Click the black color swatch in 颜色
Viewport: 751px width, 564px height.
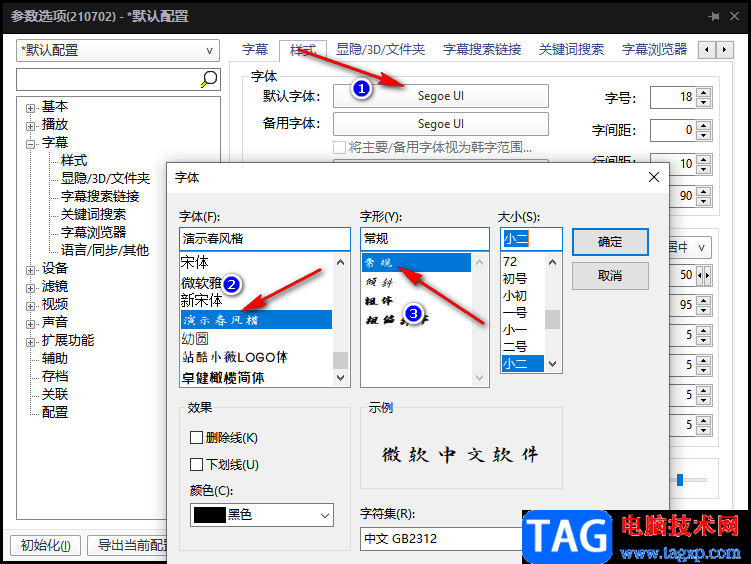point(210,515)
